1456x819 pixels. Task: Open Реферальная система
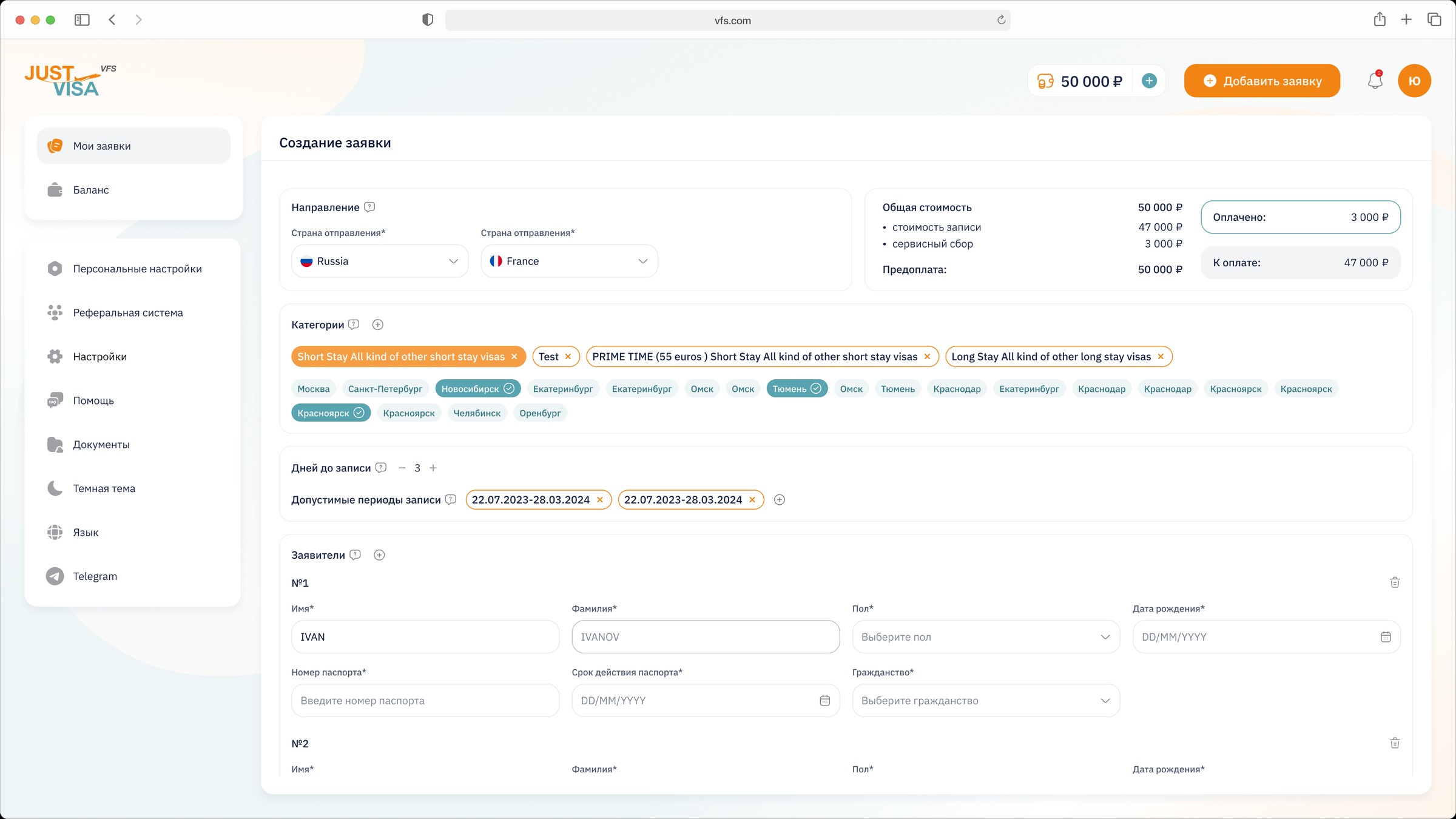[133, 312]
